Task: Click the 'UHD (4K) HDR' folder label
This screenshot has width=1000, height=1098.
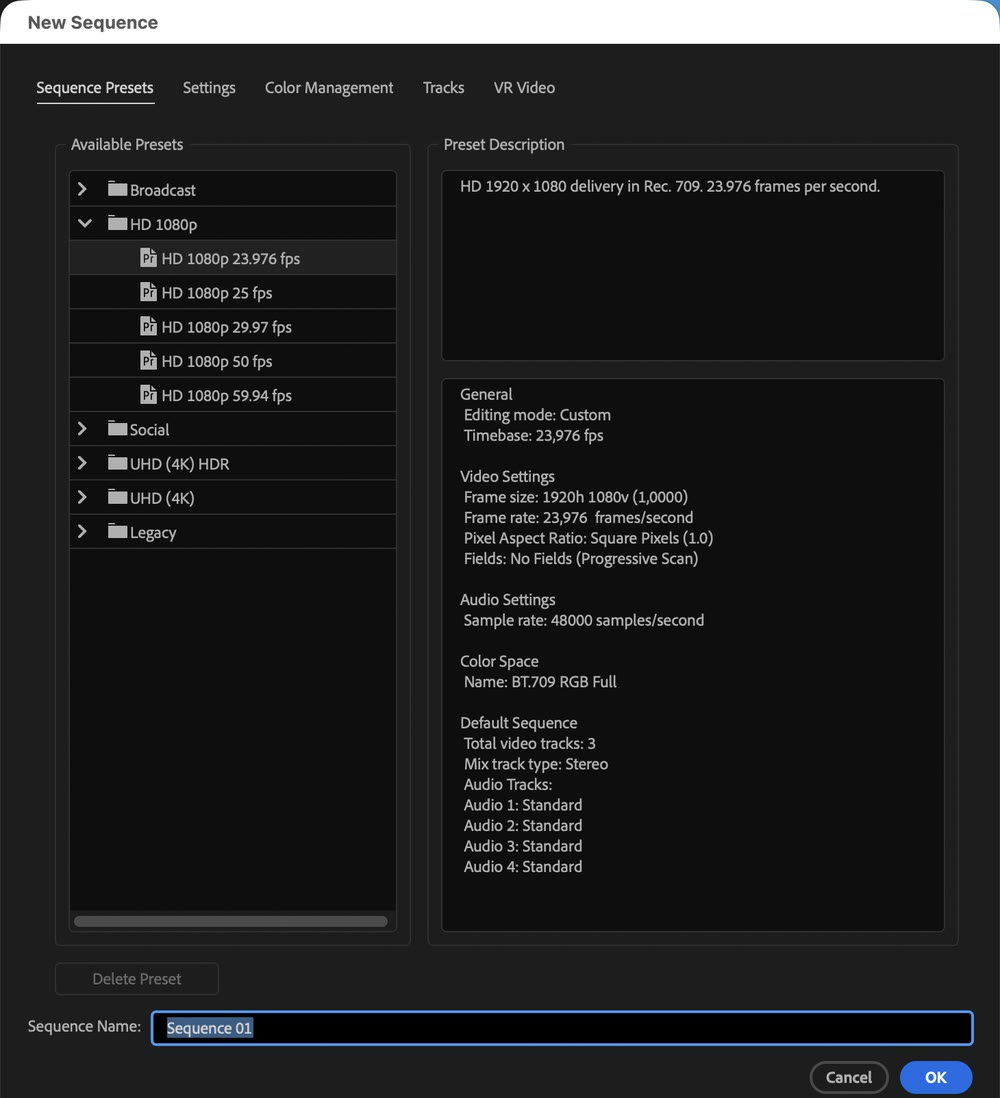Action: tap(179, 464)
